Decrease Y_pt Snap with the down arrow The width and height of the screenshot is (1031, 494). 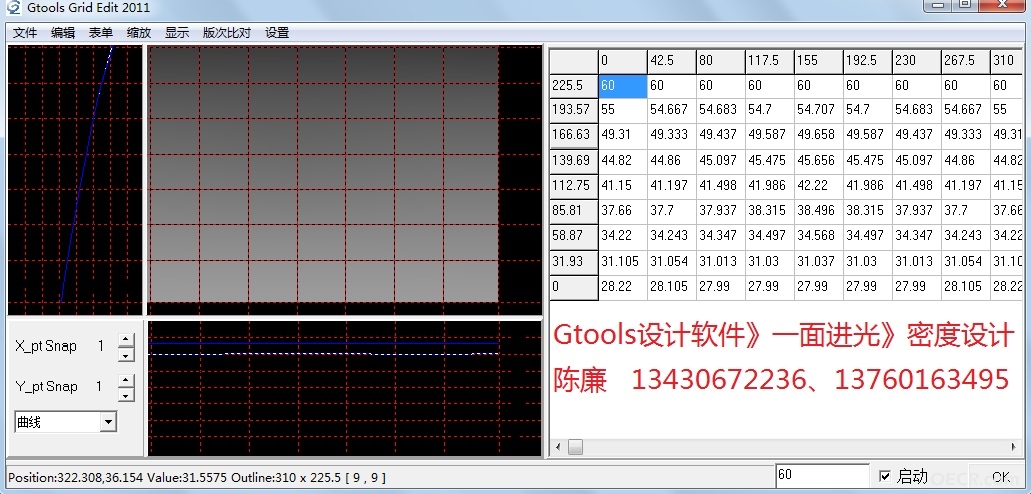pos(126,395)
